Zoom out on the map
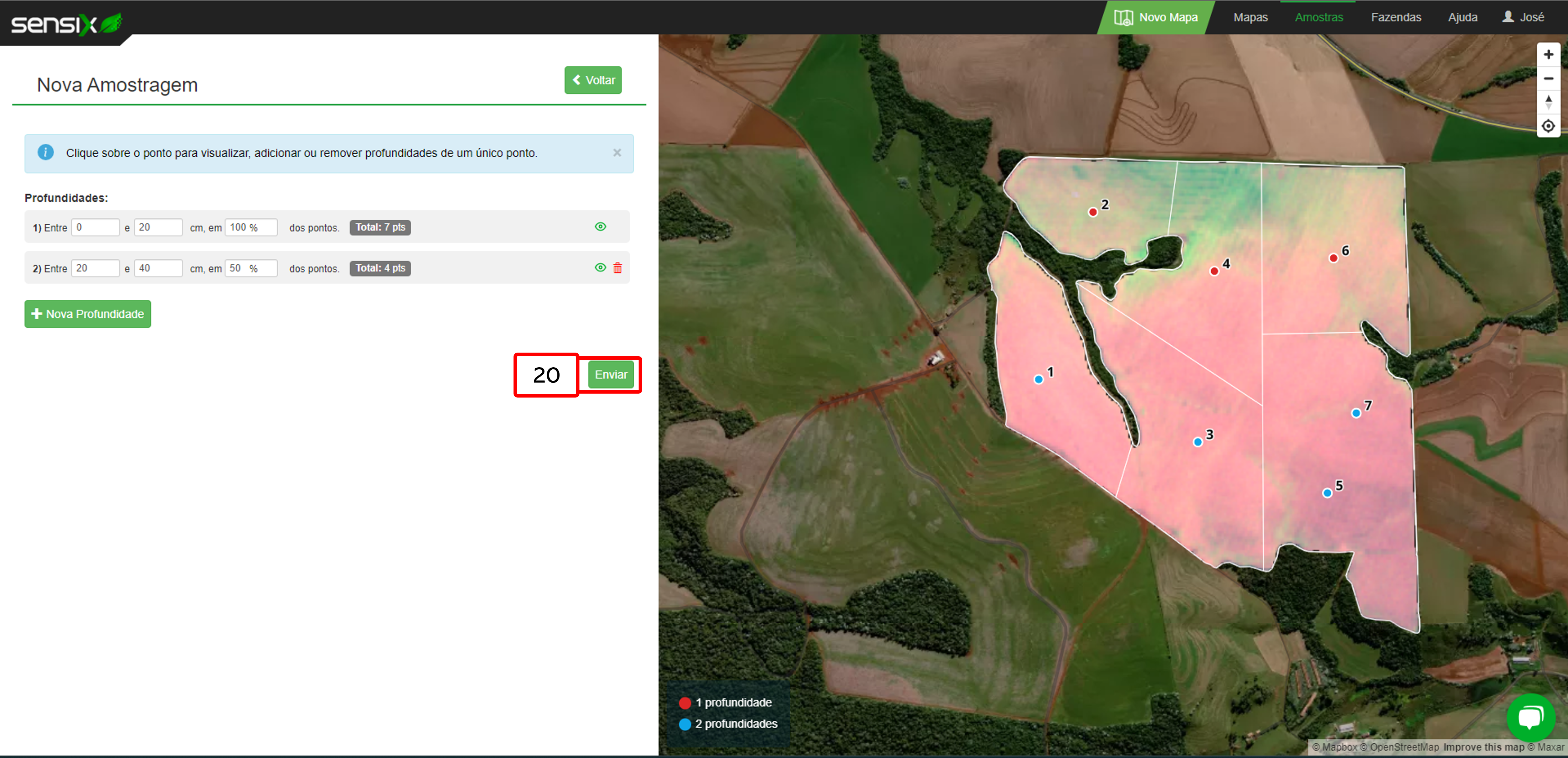1568x758 pixels. click(1548, 78)
